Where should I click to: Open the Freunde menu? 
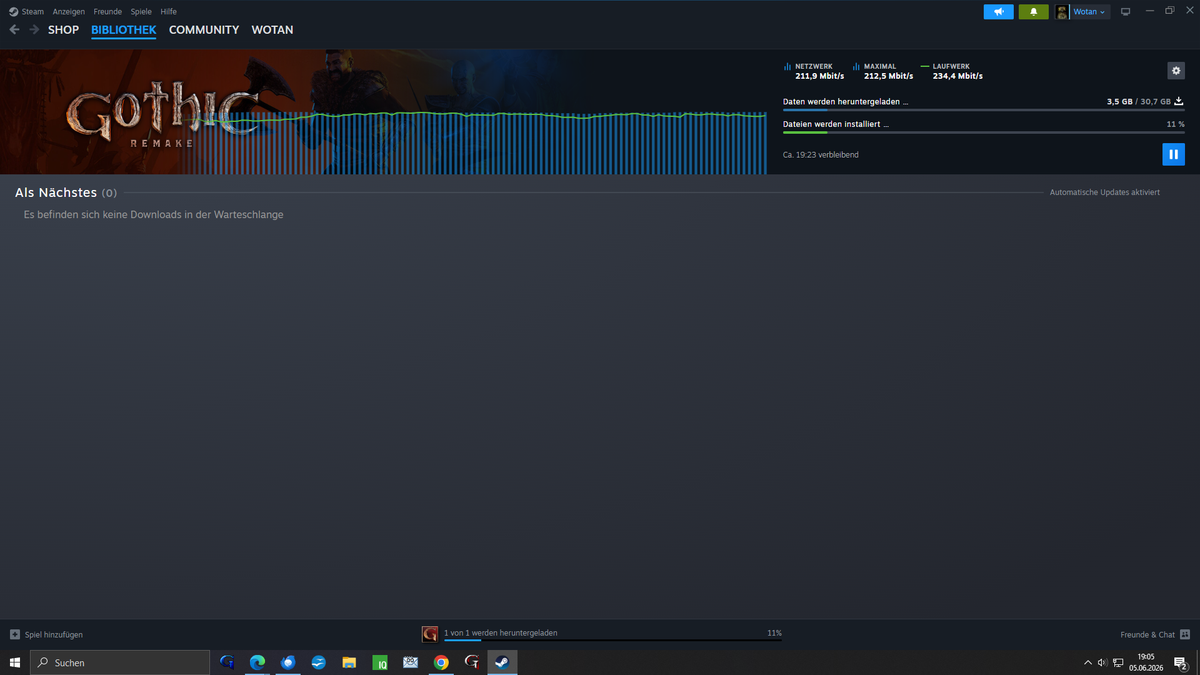coord(107,12)
